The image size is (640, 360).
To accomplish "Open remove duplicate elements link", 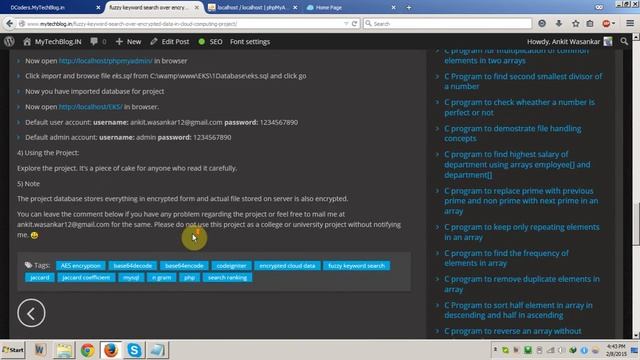I will pos(522,284).
